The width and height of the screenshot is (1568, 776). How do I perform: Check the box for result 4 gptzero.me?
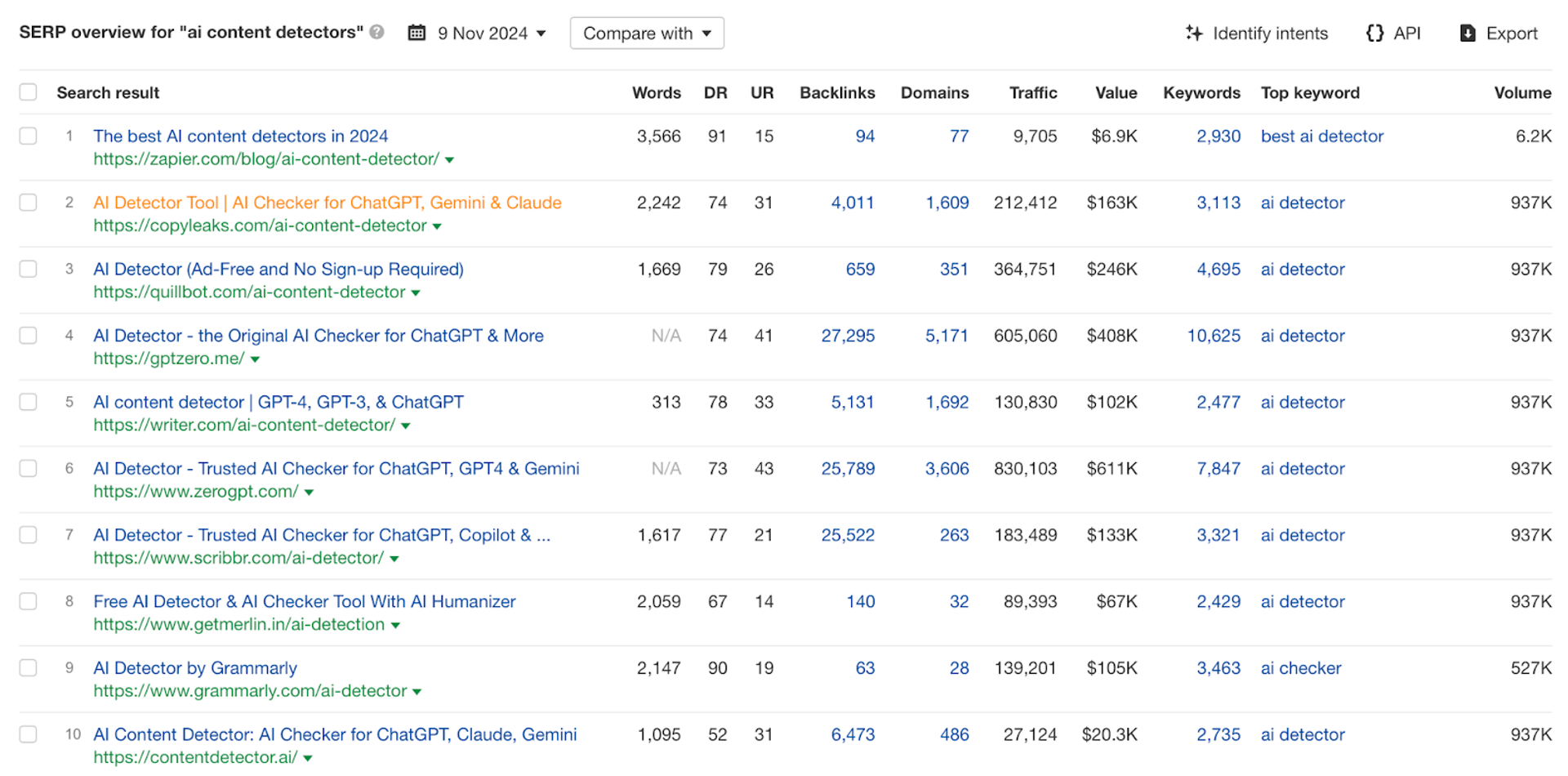point(29,335)
